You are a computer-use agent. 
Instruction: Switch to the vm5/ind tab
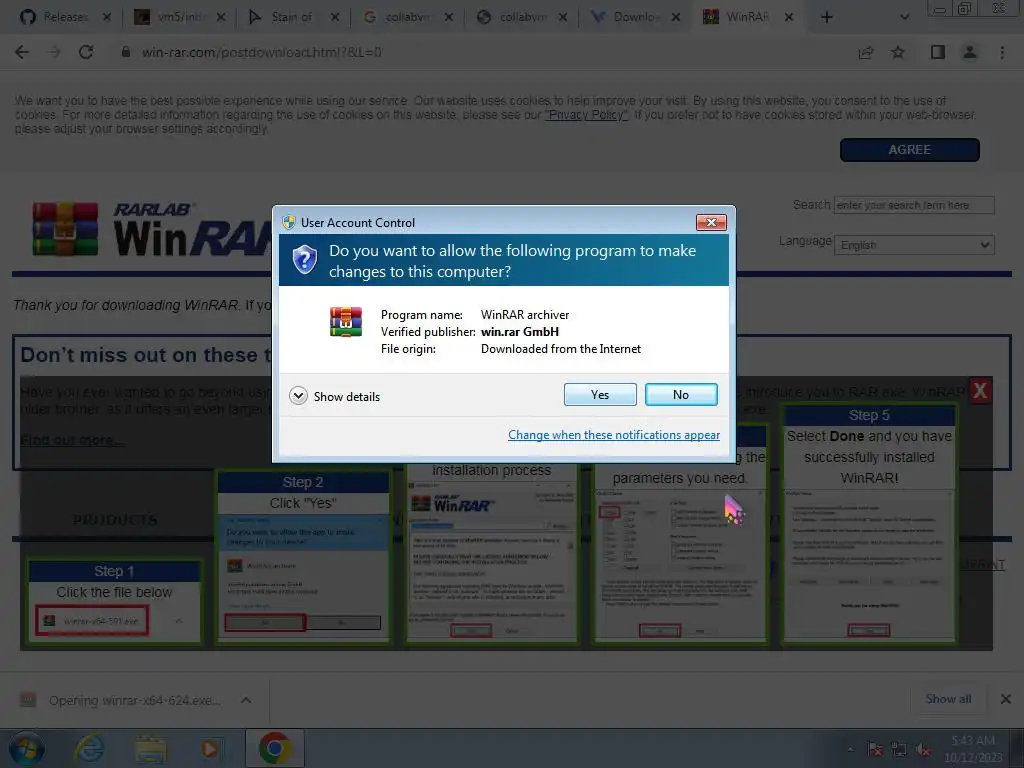click(178, 17)
